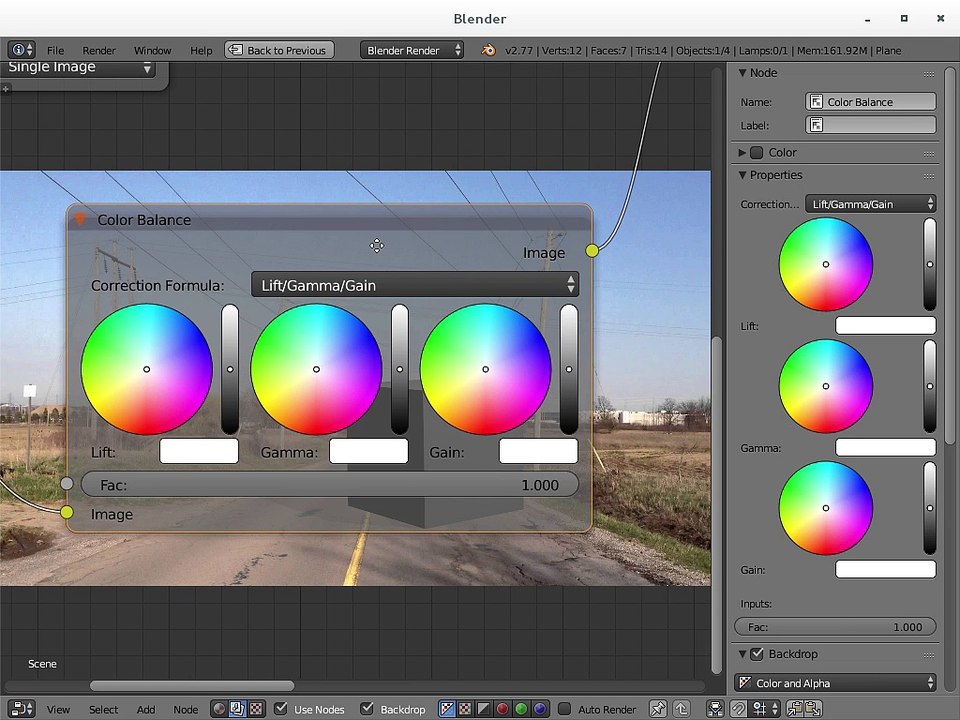
Task: Click Gamma white swatch in node
Action: pyautogui.click(x=369, y=451)
